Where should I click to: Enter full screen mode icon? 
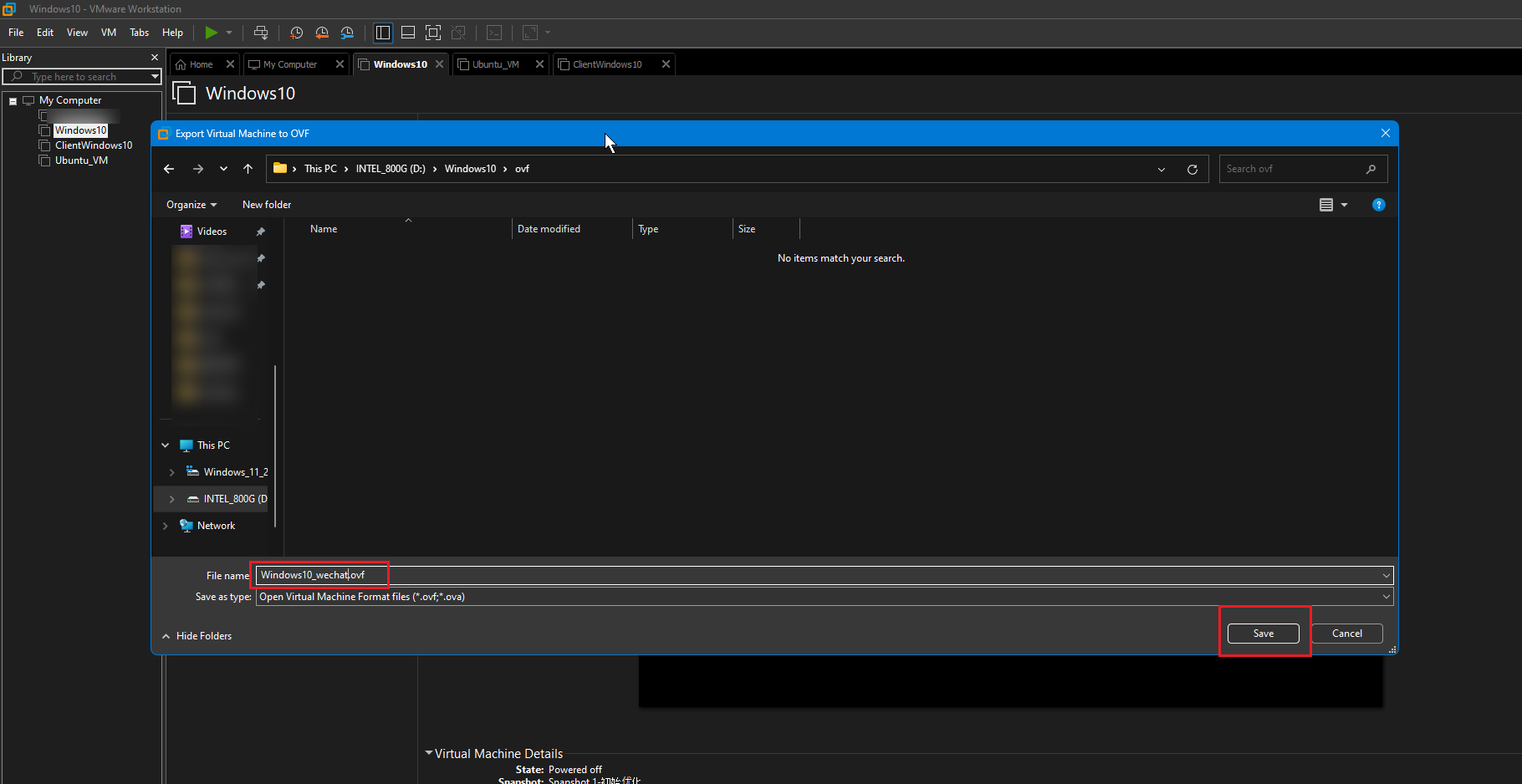click(433, 33)
